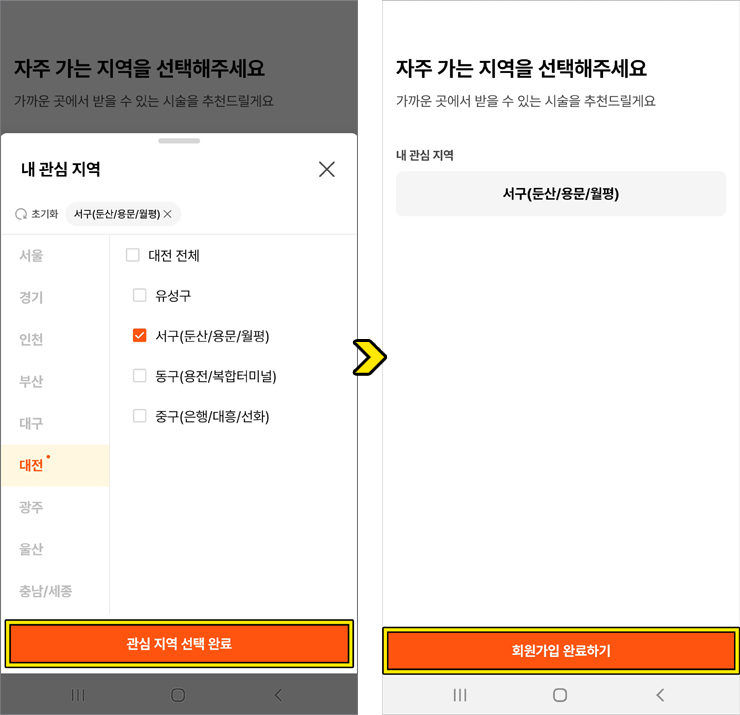Open recent apps on the left phone
Viewport: 740px width, 715px height.
point(78,695)
